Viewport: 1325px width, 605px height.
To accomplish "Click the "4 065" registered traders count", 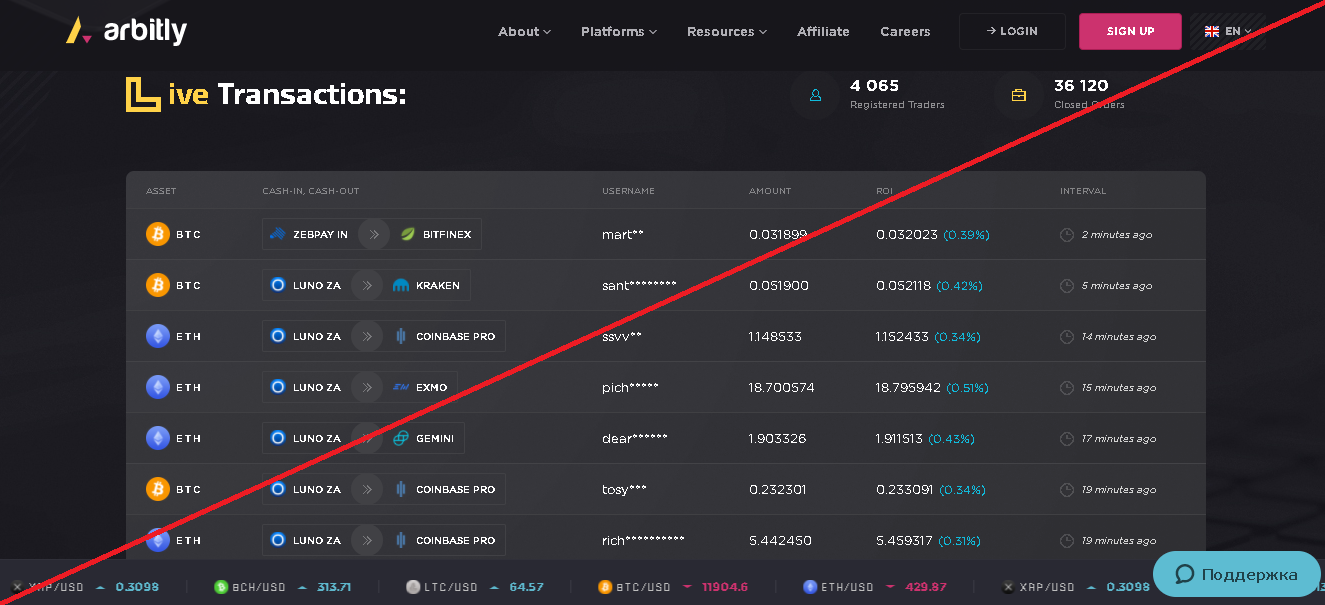I will coord(874,86).
